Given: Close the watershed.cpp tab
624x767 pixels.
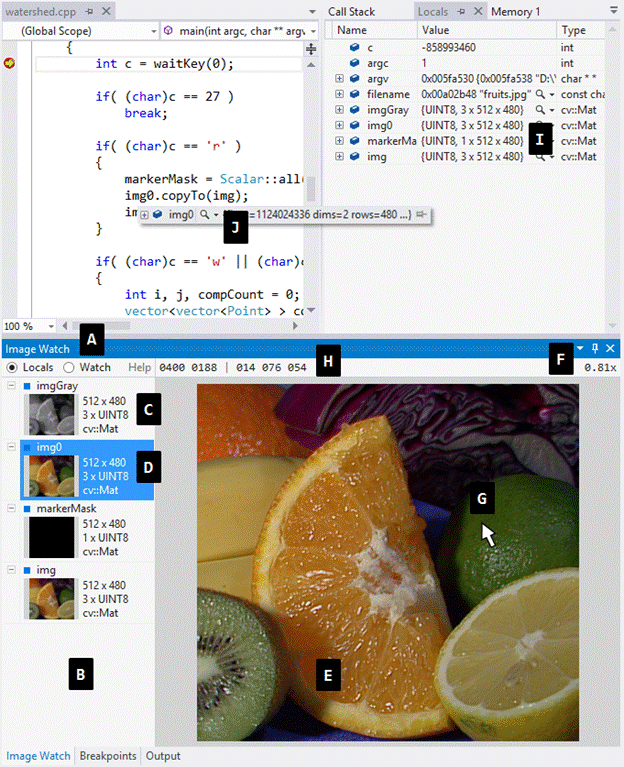Looking at the screenshot, I should pos(106,11).
